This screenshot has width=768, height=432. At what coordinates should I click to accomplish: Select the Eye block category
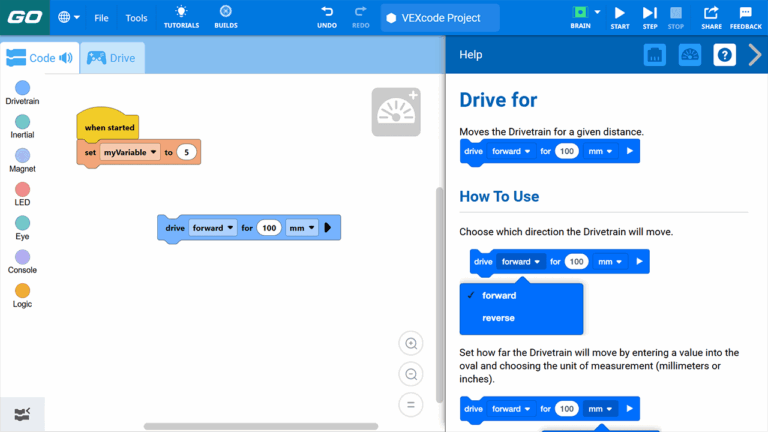click(x=23, y=228)
